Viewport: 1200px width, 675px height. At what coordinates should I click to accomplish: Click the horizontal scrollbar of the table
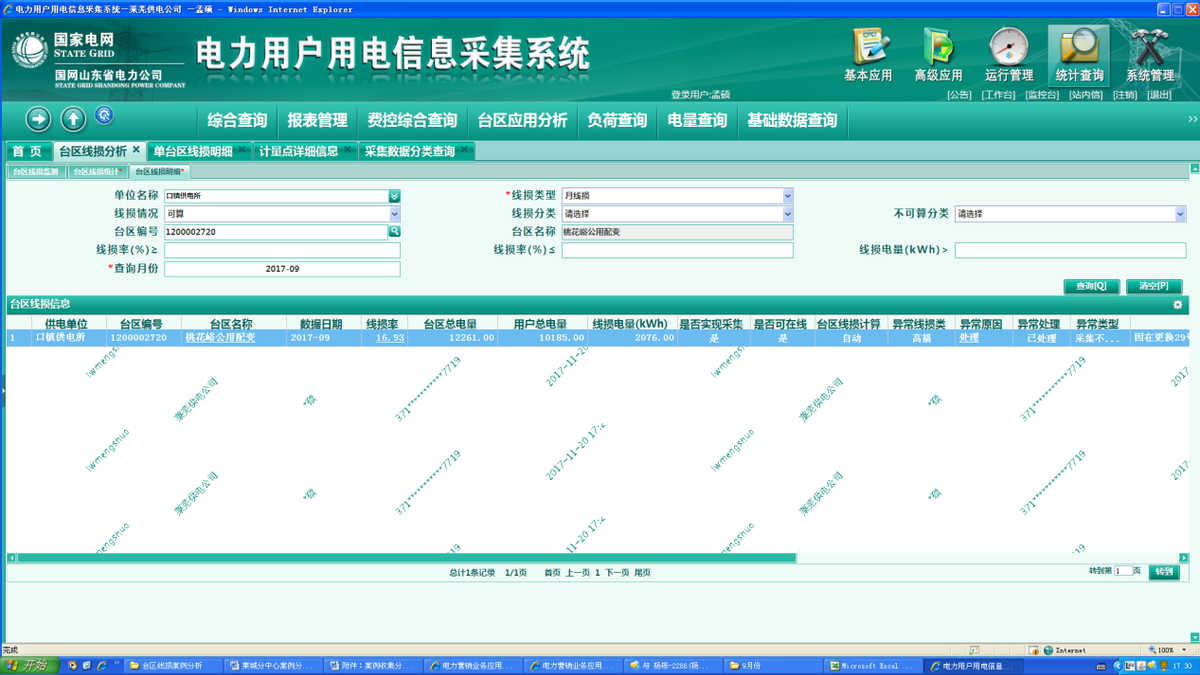[x=407, y=558]
